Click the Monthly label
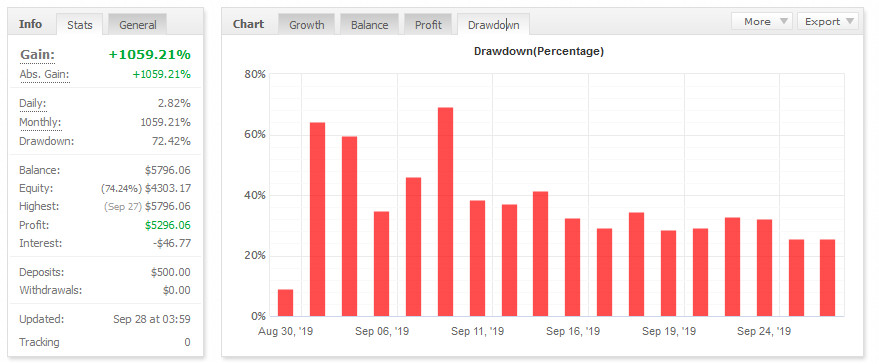The width and height of the screenshot is (879, 364). click(x=40, y=122)
